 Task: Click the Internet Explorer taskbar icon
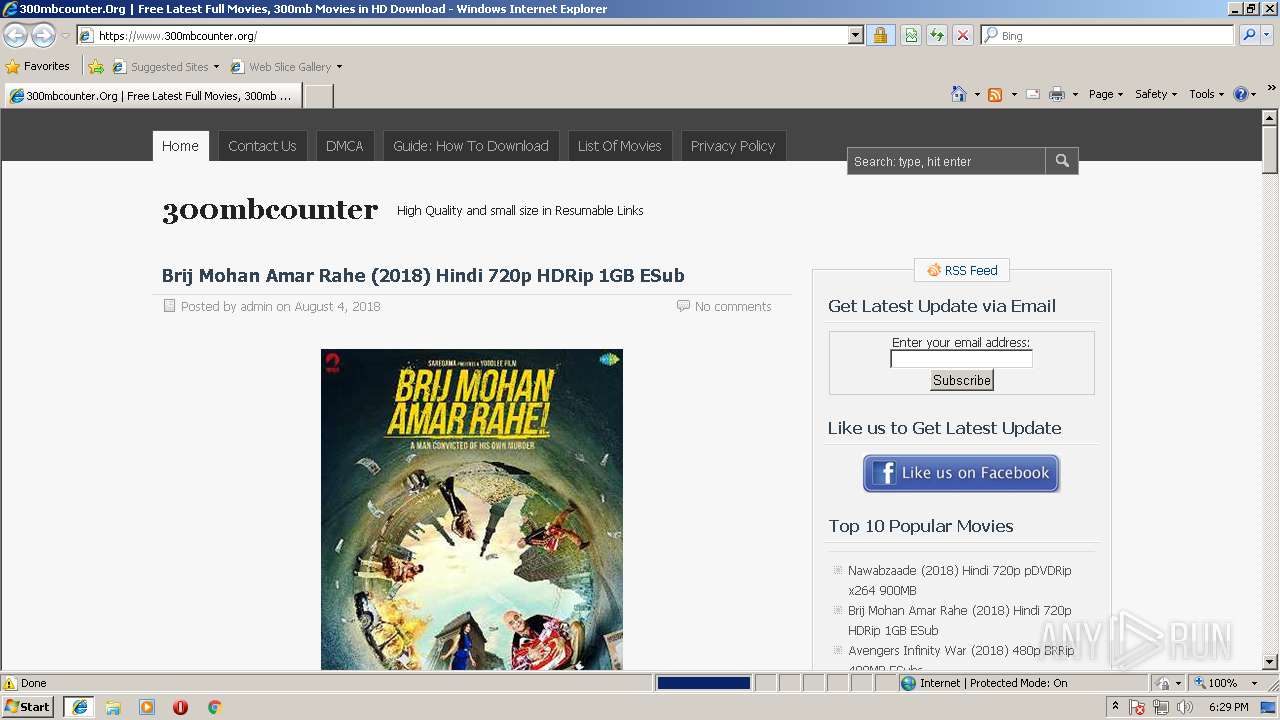tap(80, 707)
